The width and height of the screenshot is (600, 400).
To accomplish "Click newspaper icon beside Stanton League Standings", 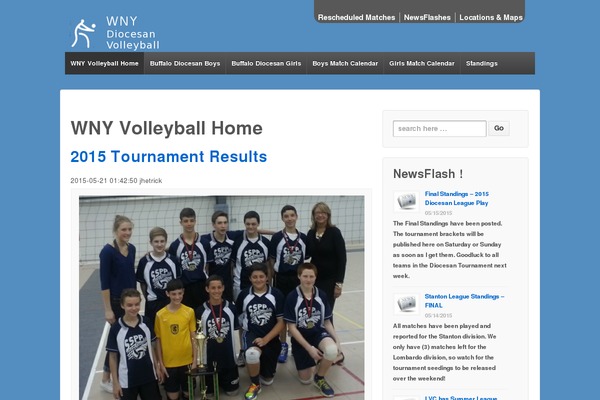I will click(406, 304).
